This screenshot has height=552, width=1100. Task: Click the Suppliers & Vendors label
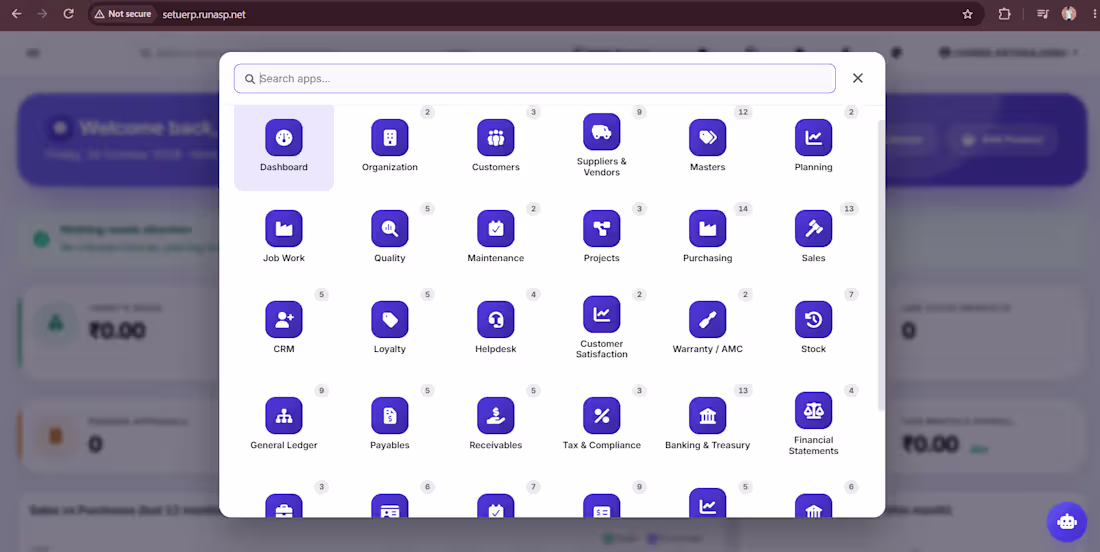[601, 167]
